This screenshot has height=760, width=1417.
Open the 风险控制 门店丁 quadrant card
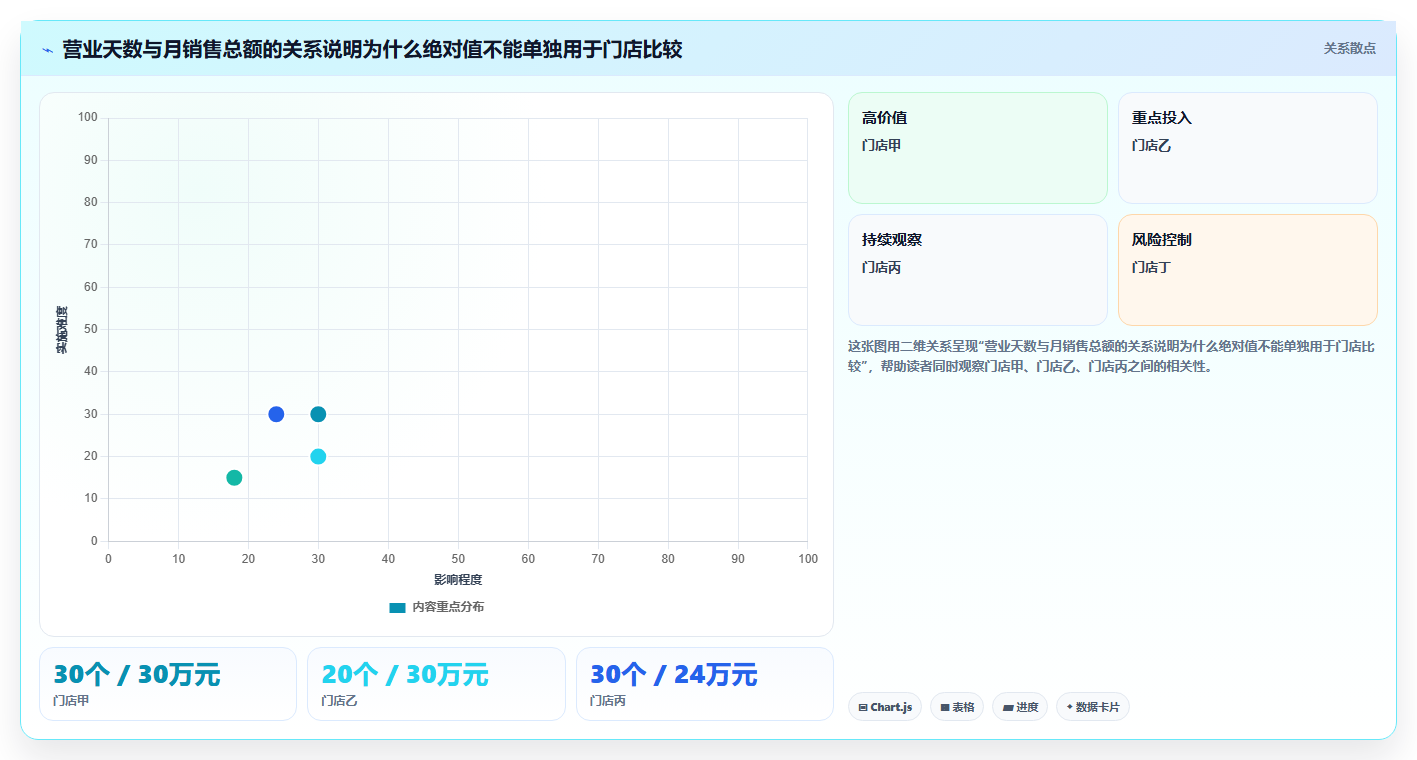pos(1248,270)
